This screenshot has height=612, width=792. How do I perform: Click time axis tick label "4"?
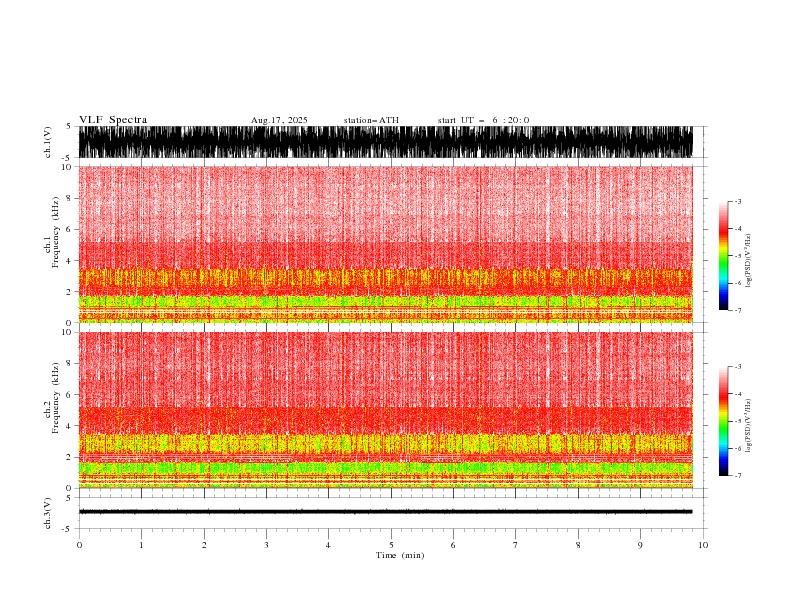(x=328, y=545)
